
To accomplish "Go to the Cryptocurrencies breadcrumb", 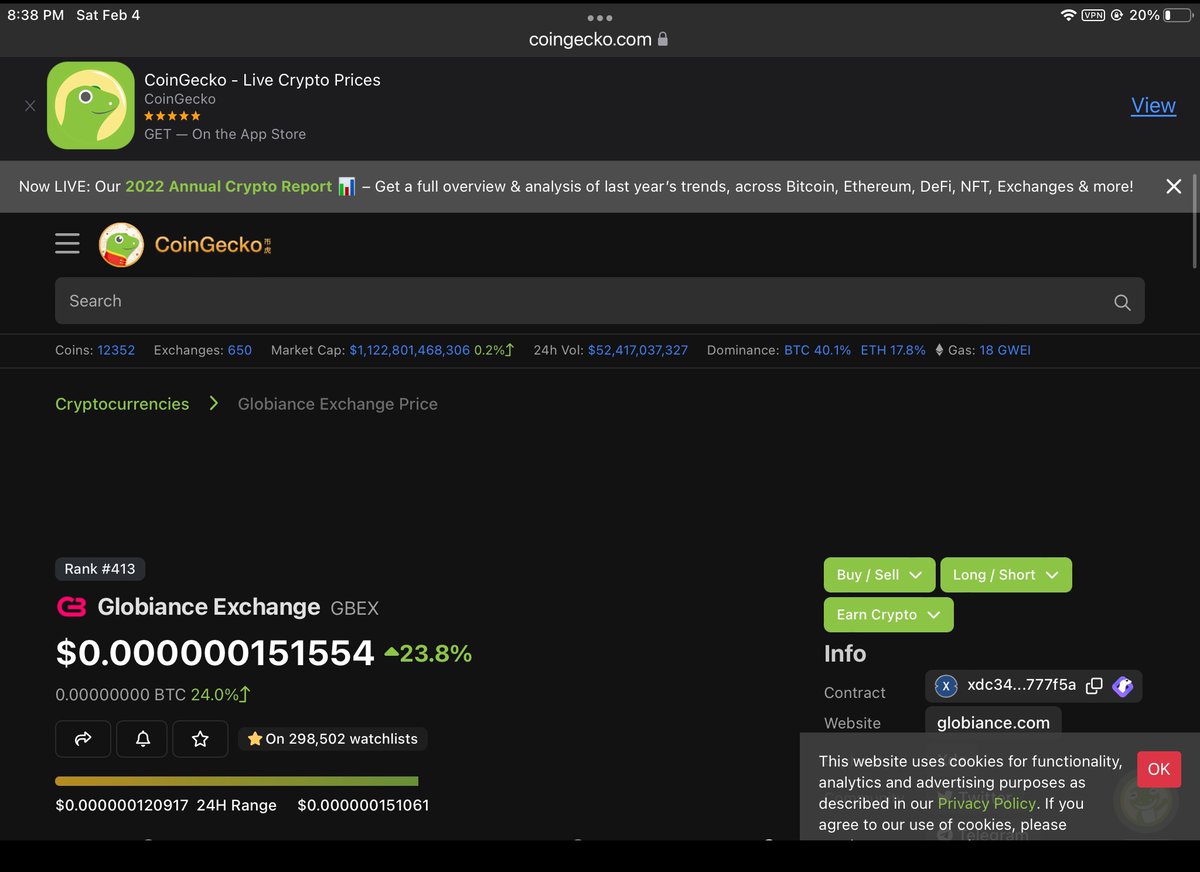I will click(122, 404).
